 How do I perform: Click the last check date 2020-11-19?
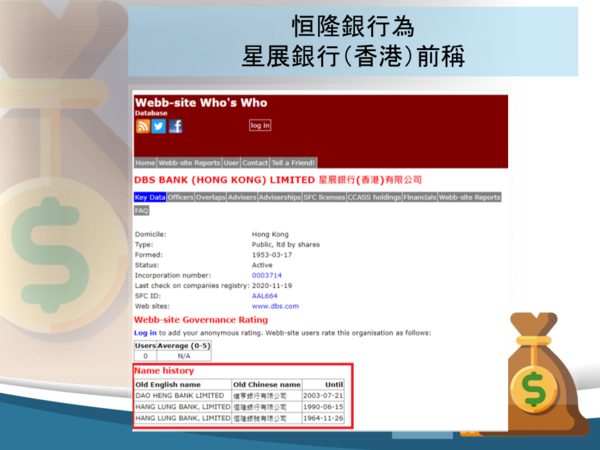click(272, 285)
